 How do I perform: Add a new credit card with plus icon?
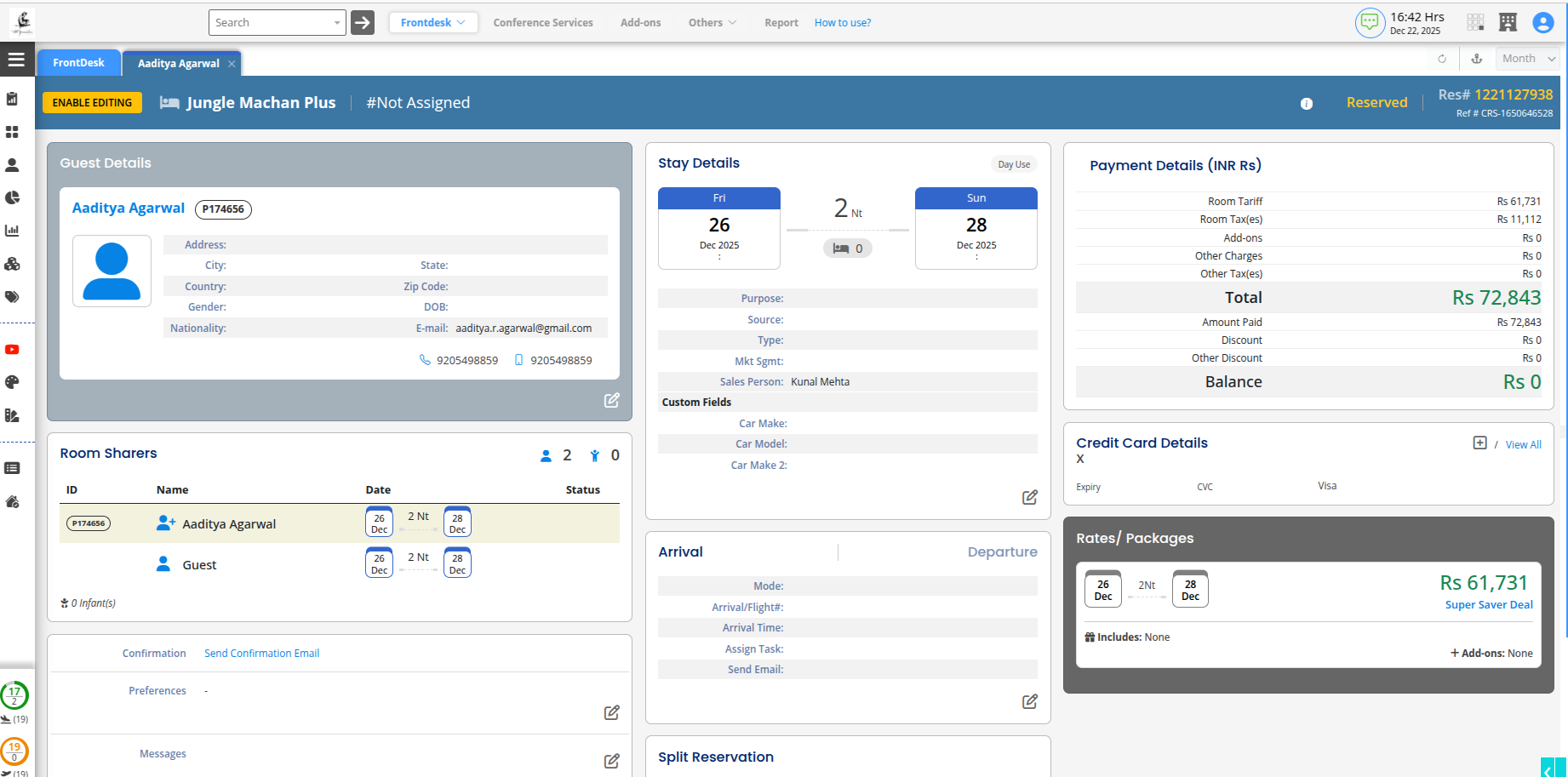(x=1479, y=443)
